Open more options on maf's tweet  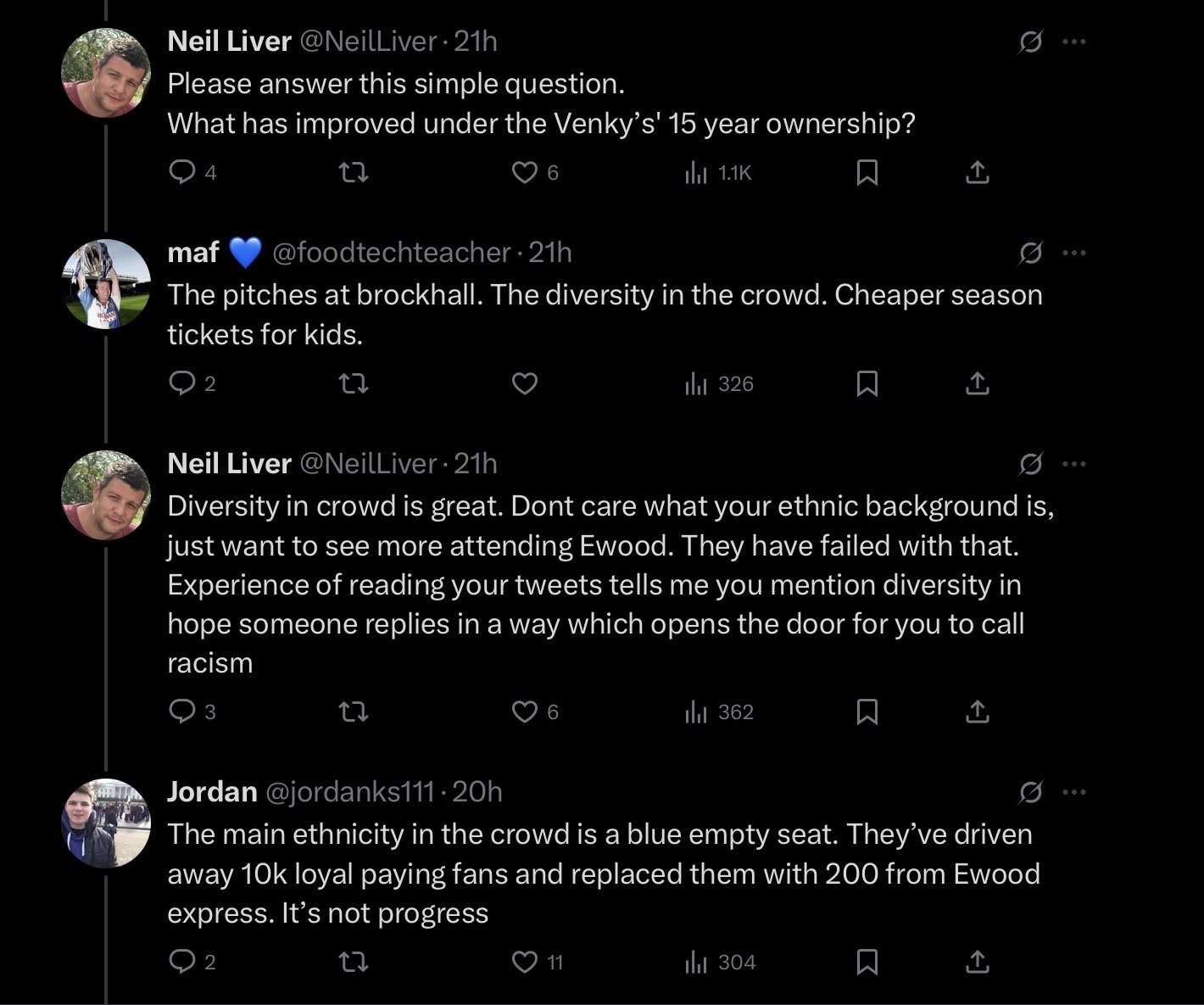pos(1073,253)
